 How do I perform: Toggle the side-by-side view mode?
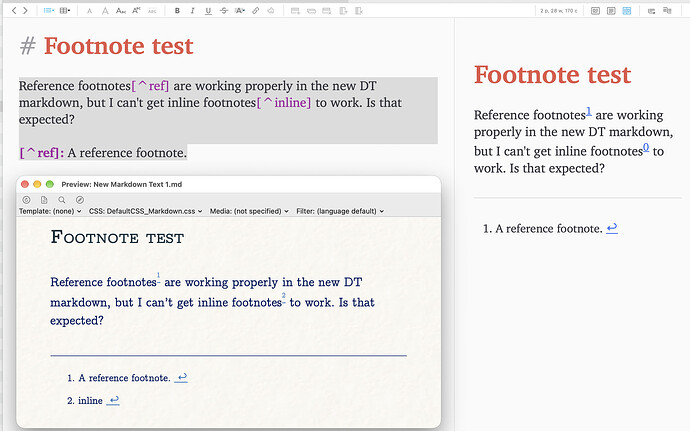[627, 11]
